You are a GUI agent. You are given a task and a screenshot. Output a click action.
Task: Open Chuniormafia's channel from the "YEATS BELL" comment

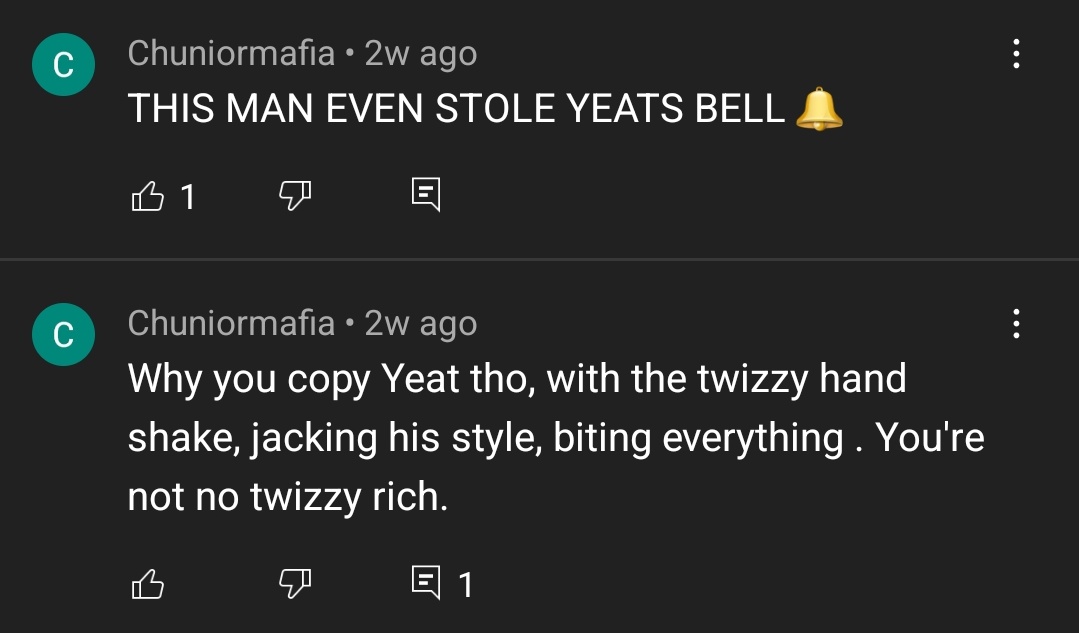point(231,53)
